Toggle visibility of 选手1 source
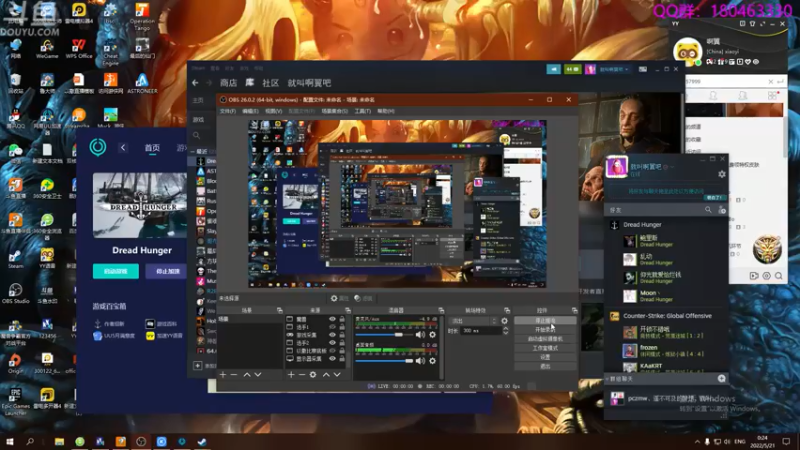The width and height of the screenshot is (800, 450). click(332, 327)
